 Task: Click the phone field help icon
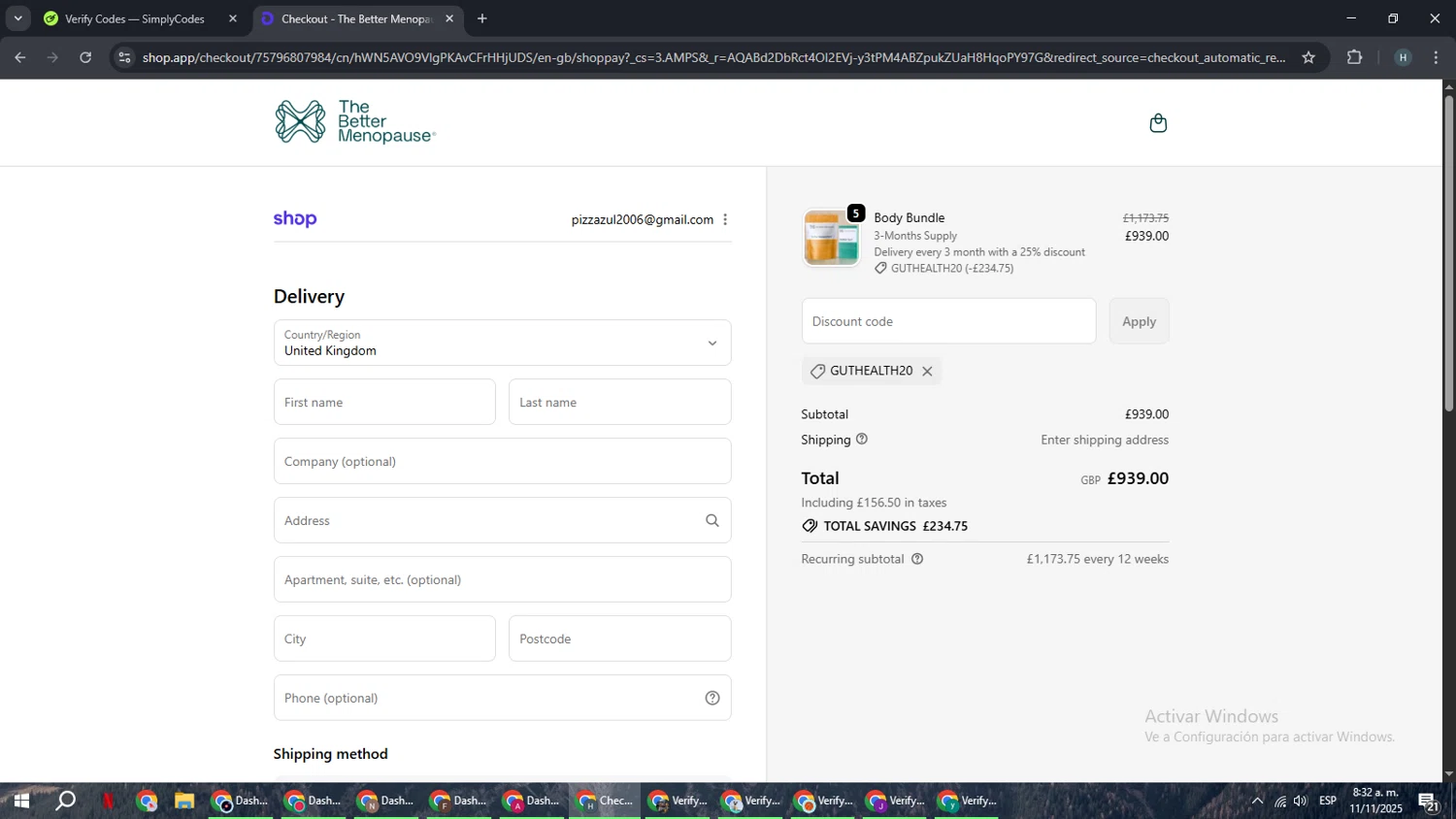tap(712, 698)
